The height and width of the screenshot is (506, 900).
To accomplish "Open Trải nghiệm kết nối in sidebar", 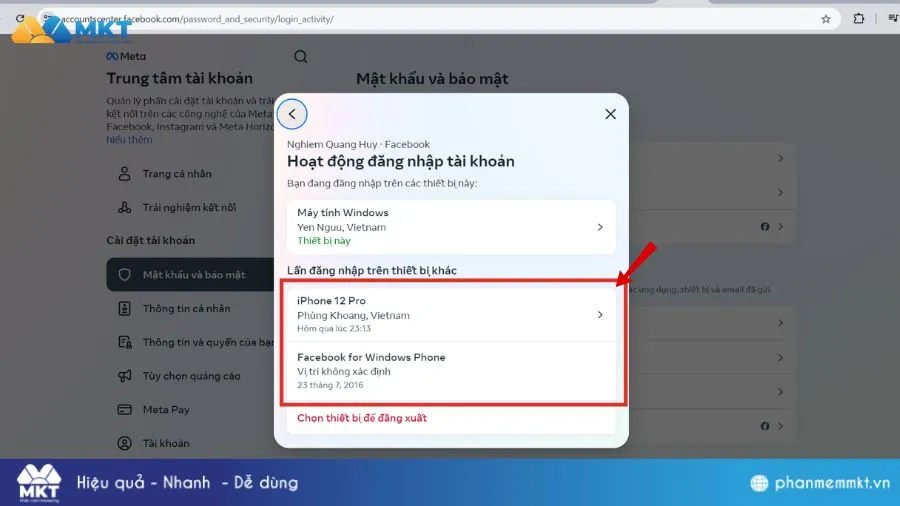I will [189, 207].
